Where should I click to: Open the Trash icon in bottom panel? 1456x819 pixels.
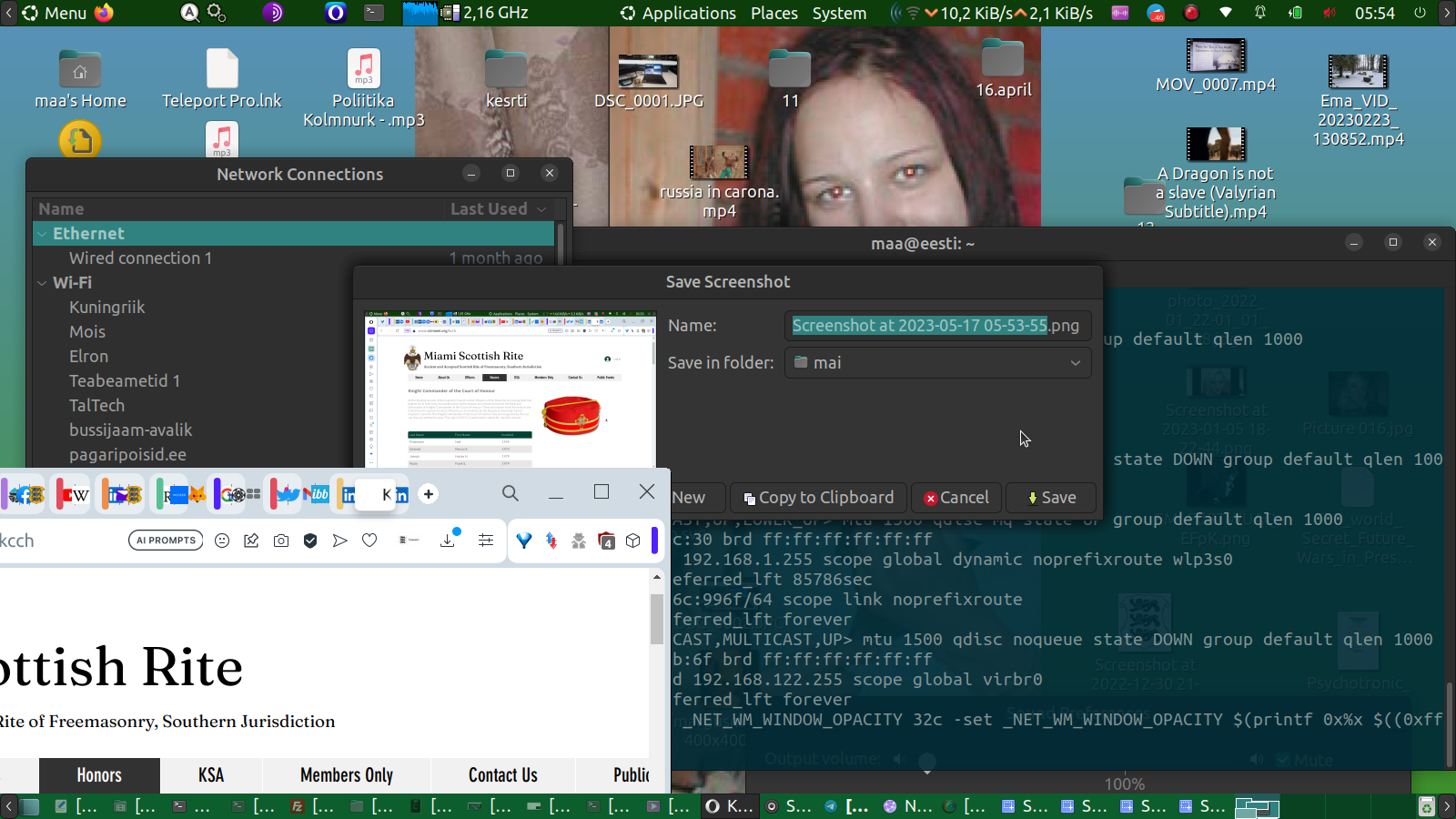(x=1426, y=806)
